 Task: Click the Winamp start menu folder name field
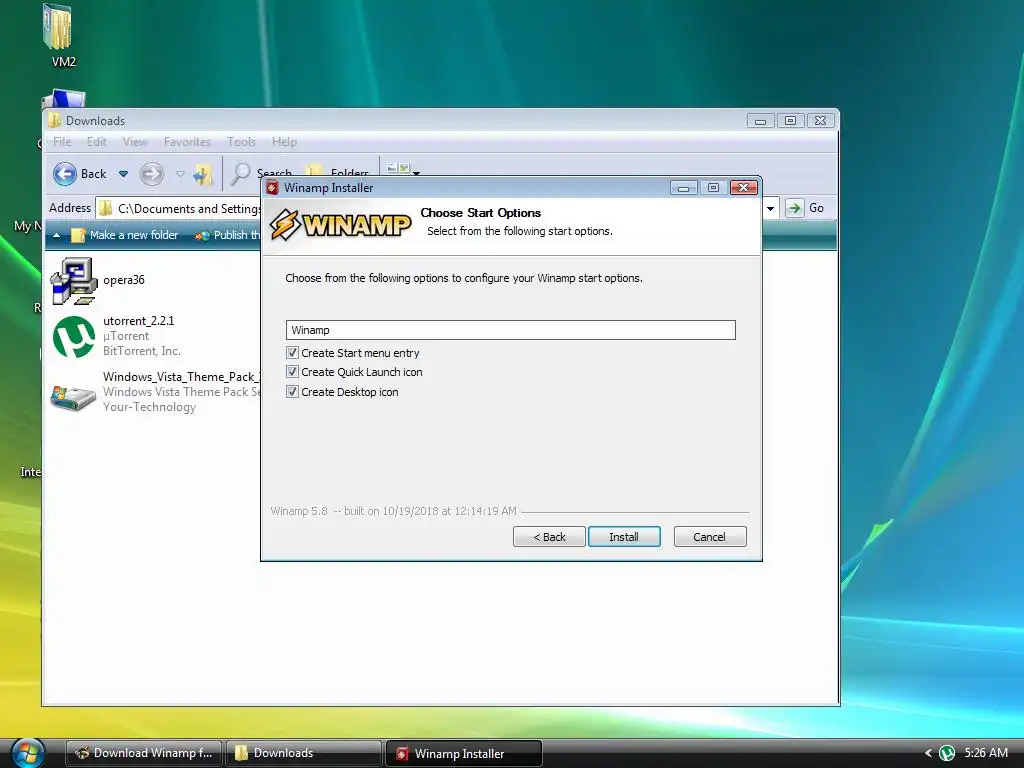(511, 330)
